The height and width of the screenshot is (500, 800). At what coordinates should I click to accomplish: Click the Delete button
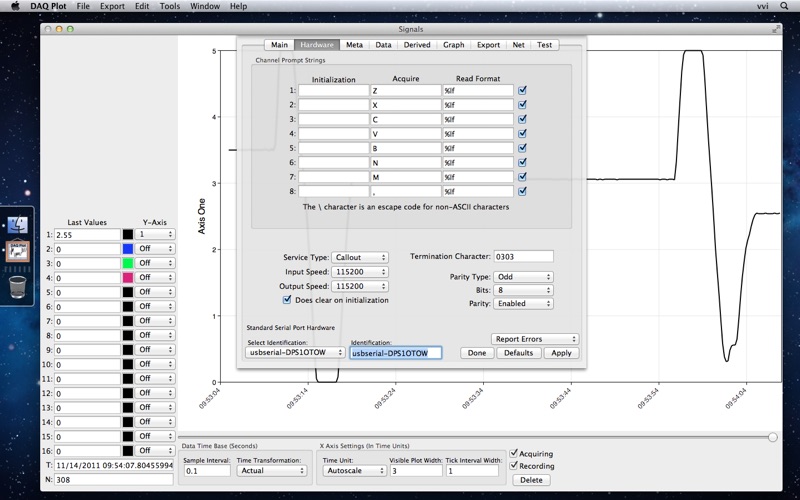coord(531,480)
